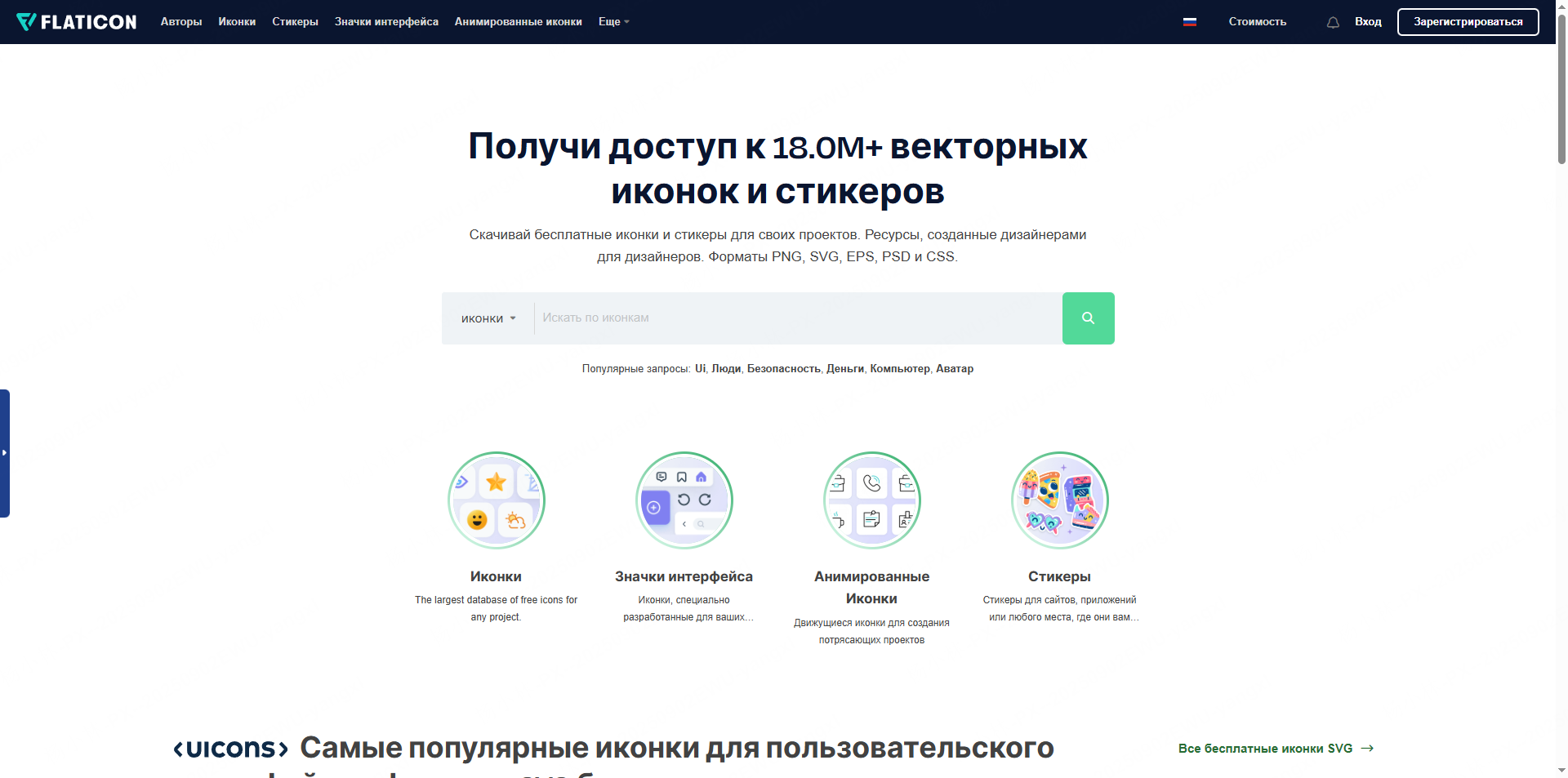
Task: Click the Flaticon logo
Action: (x=76, y=22)
